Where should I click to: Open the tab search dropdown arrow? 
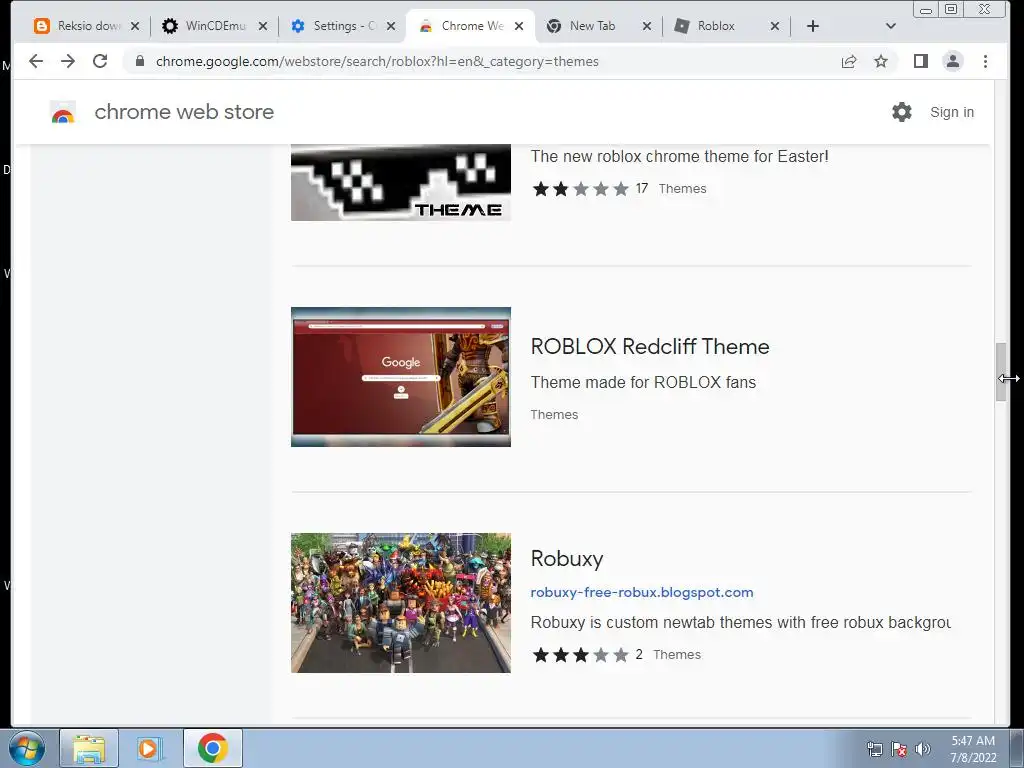890,26
